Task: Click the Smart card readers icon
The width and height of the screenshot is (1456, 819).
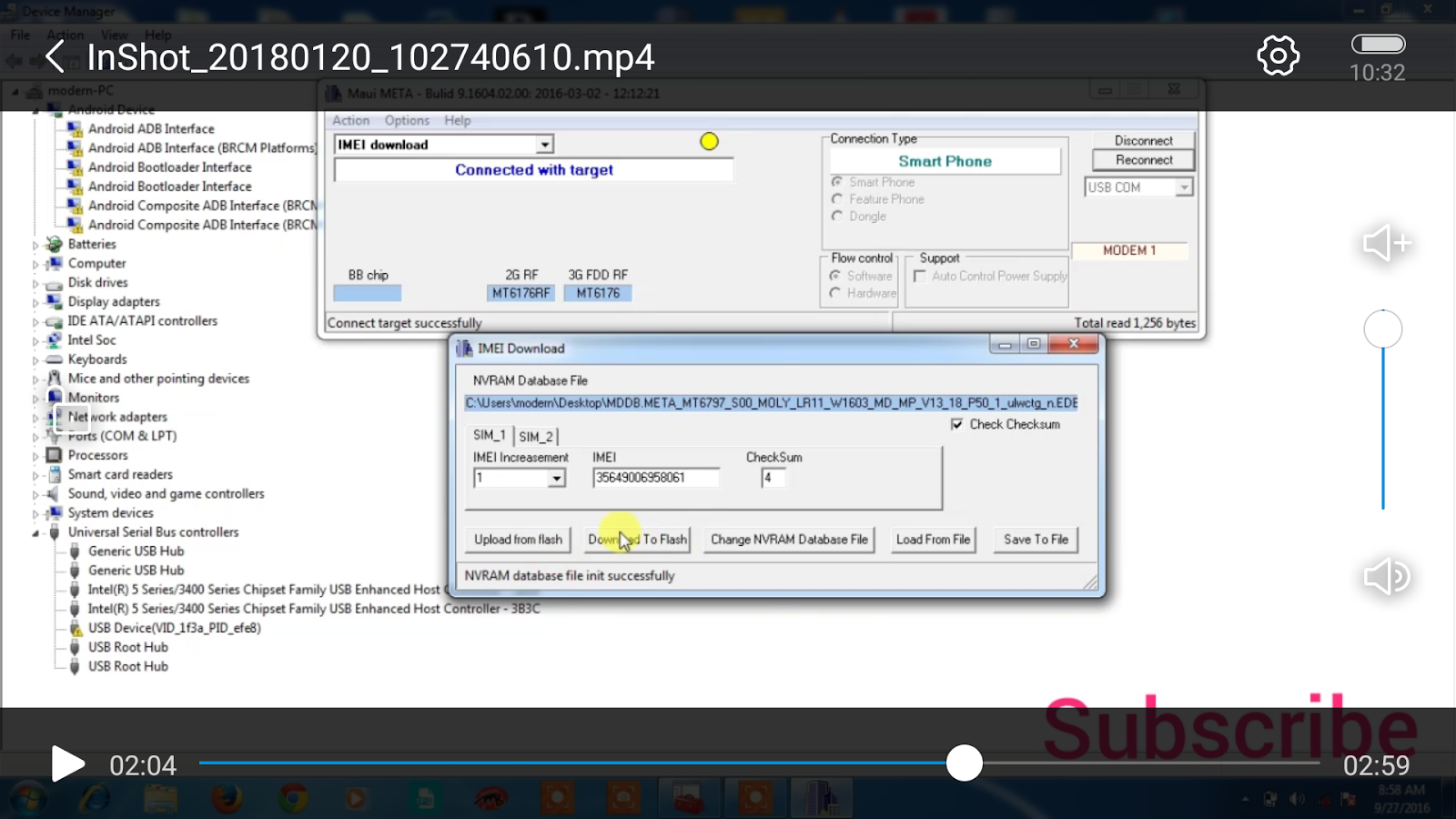Action: coord(55,474)
